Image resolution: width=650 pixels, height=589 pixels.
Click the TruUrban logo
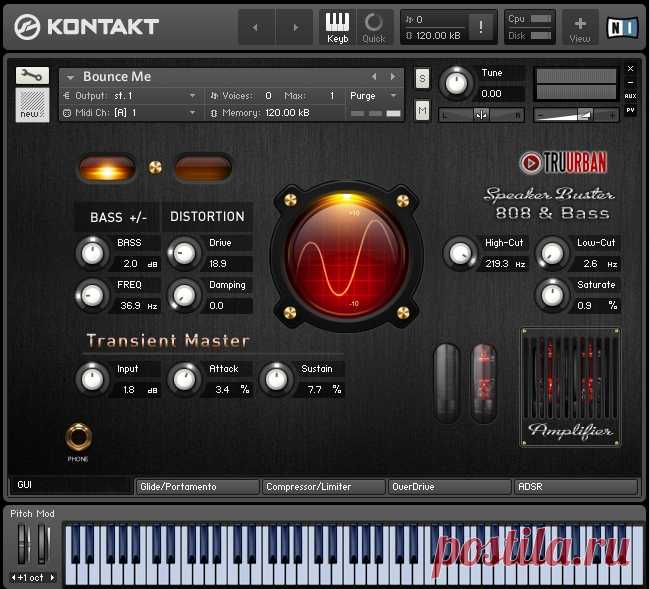click(x=563, y=162)
